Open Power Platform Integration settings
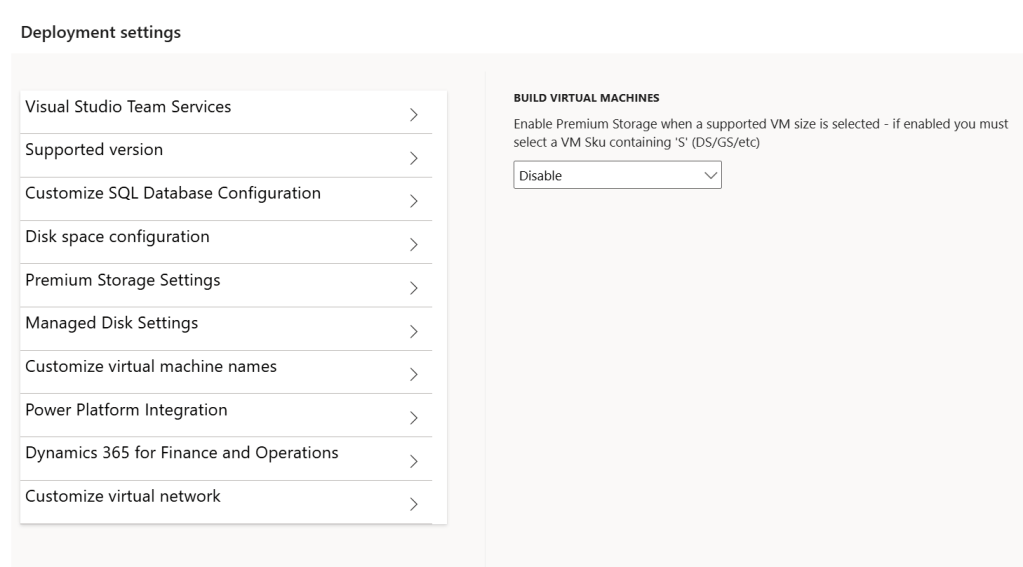This screenshot has height=567, width=1023. 126,410
